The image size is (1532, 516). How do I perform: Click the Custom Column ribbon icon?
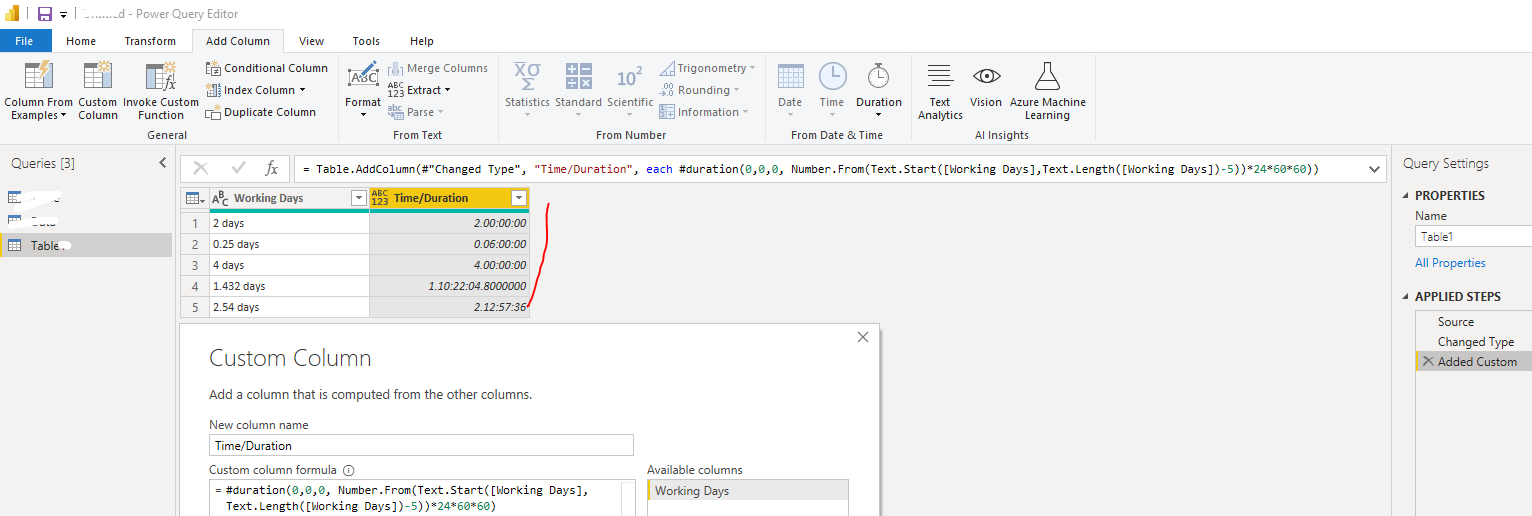point(98,91)
